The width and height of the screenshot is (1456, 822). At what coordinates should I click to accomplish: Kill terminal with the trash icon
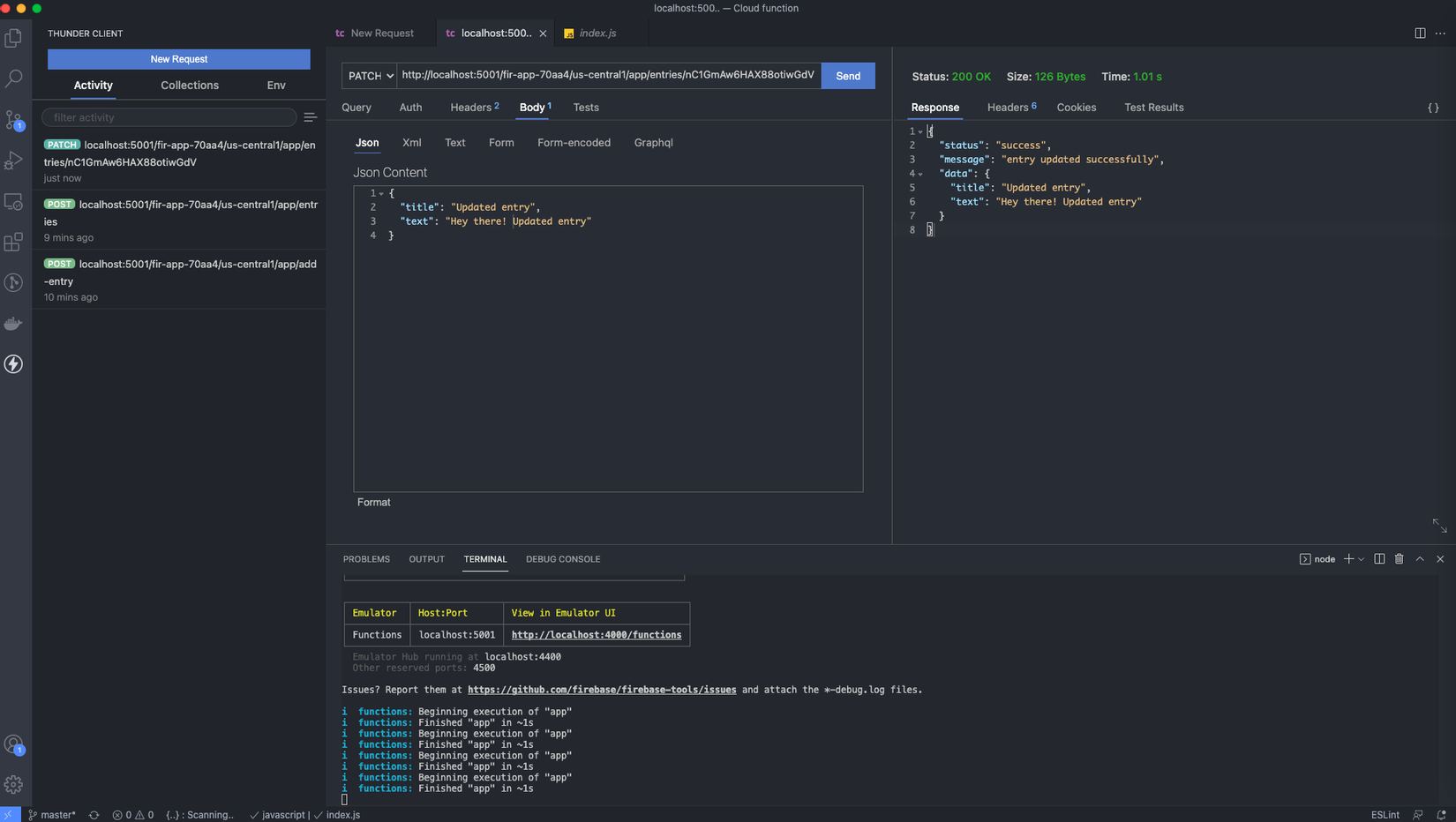[x=1399, y=559]
